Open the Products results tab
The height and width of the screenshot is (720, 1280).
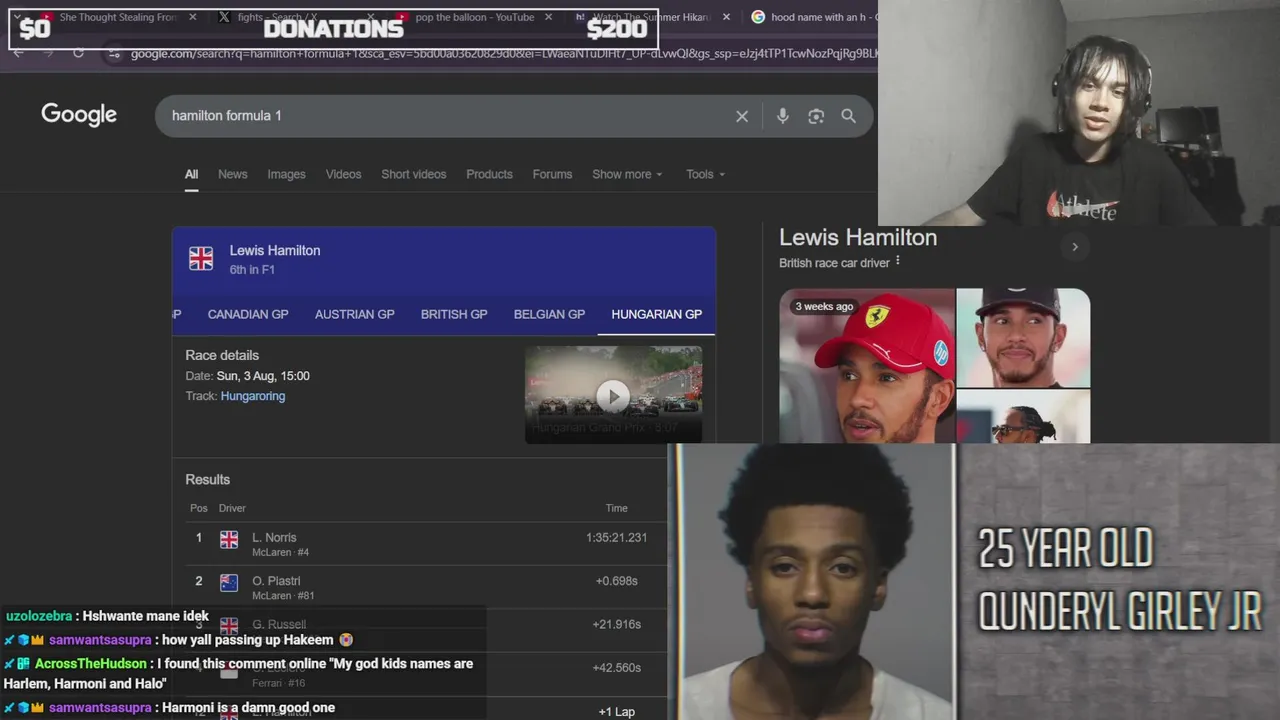pos(489,174)
